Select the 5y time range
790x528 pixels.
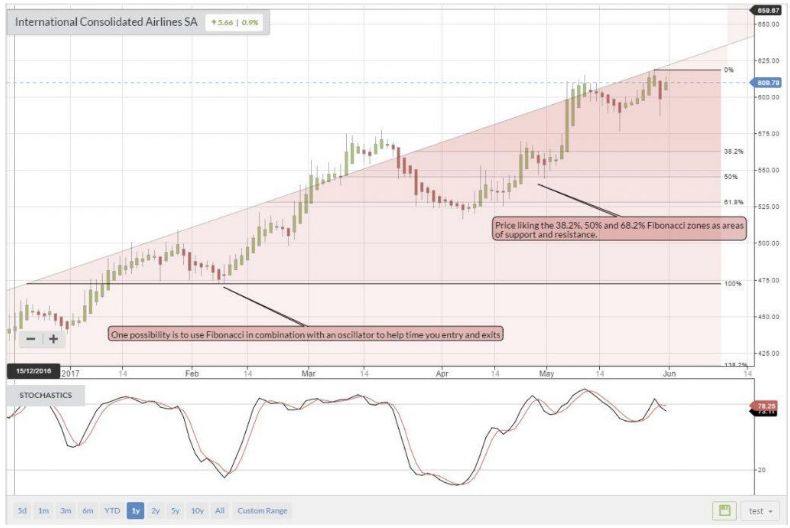175,511
